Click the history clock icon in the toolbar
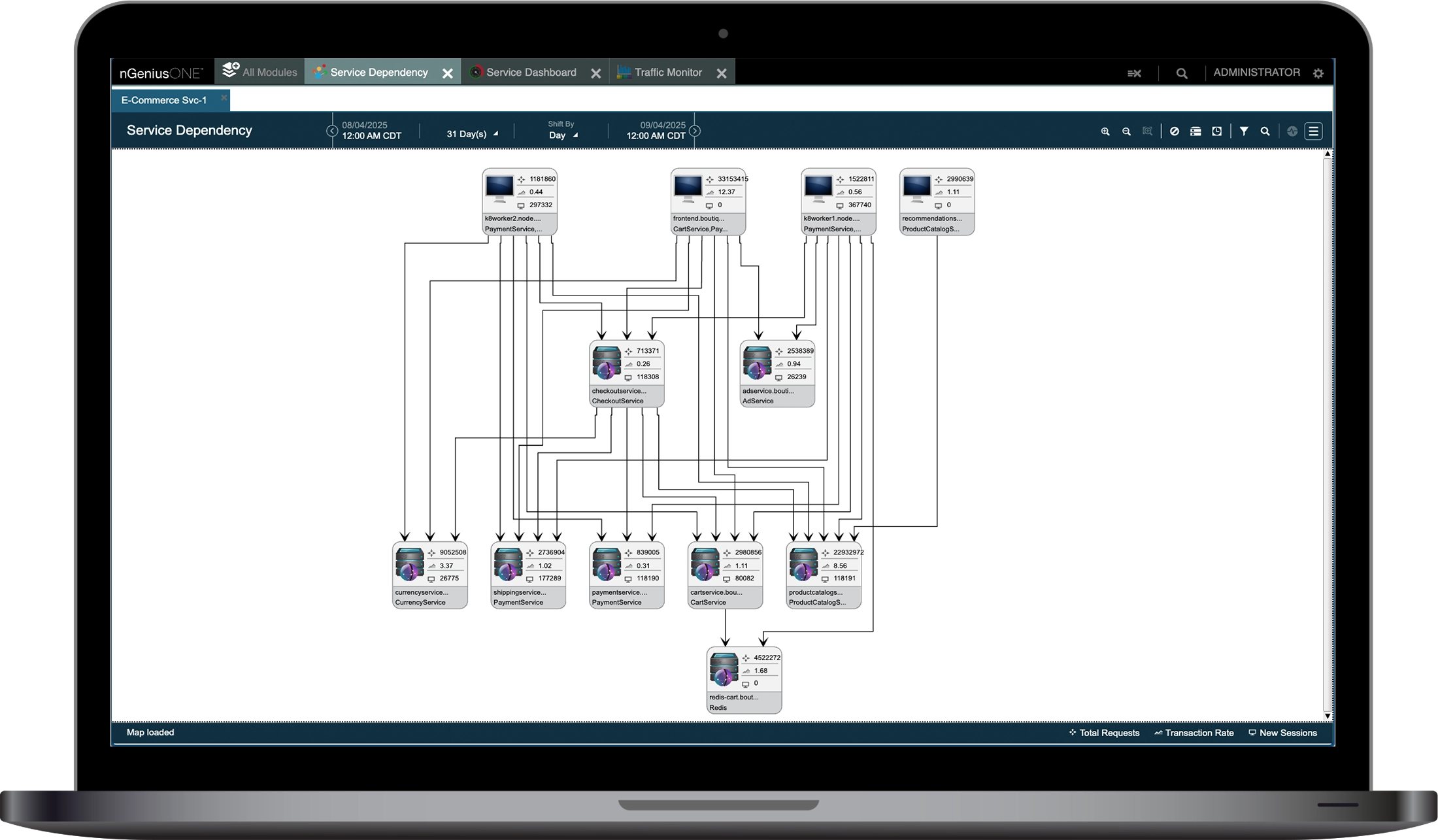 click(1216, 131)
